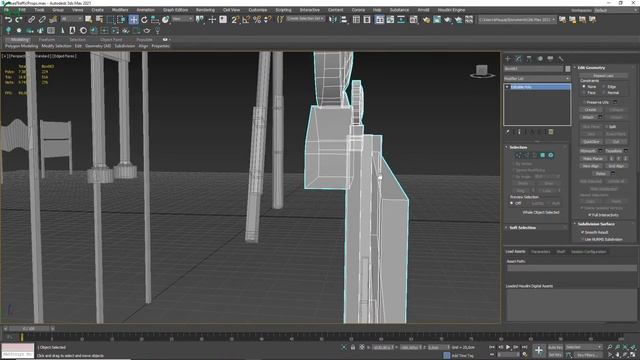Open the project path dropdown
640x360 pixels.
(517, 19)
